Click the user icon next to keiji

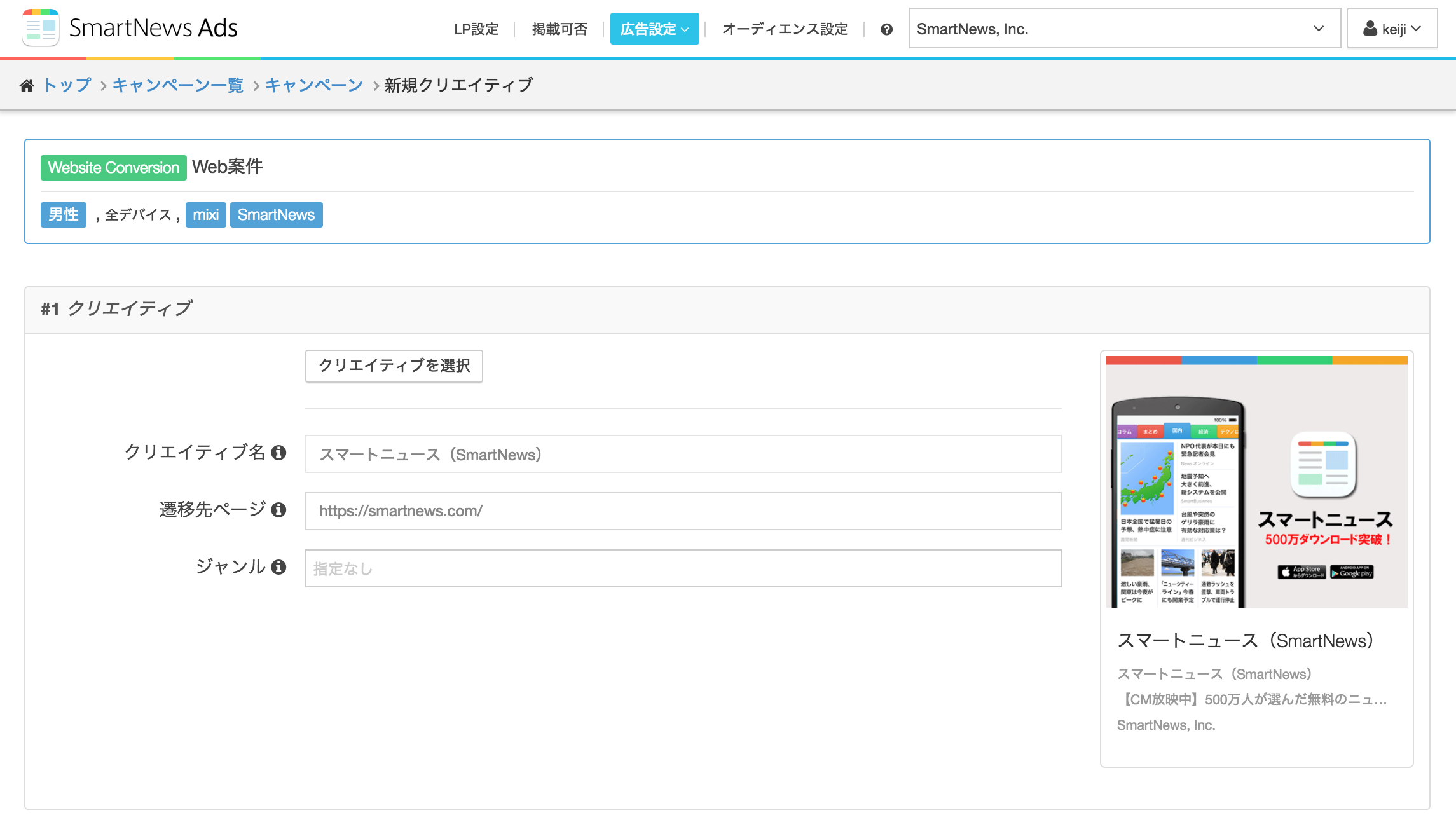tap(1370, 29)
